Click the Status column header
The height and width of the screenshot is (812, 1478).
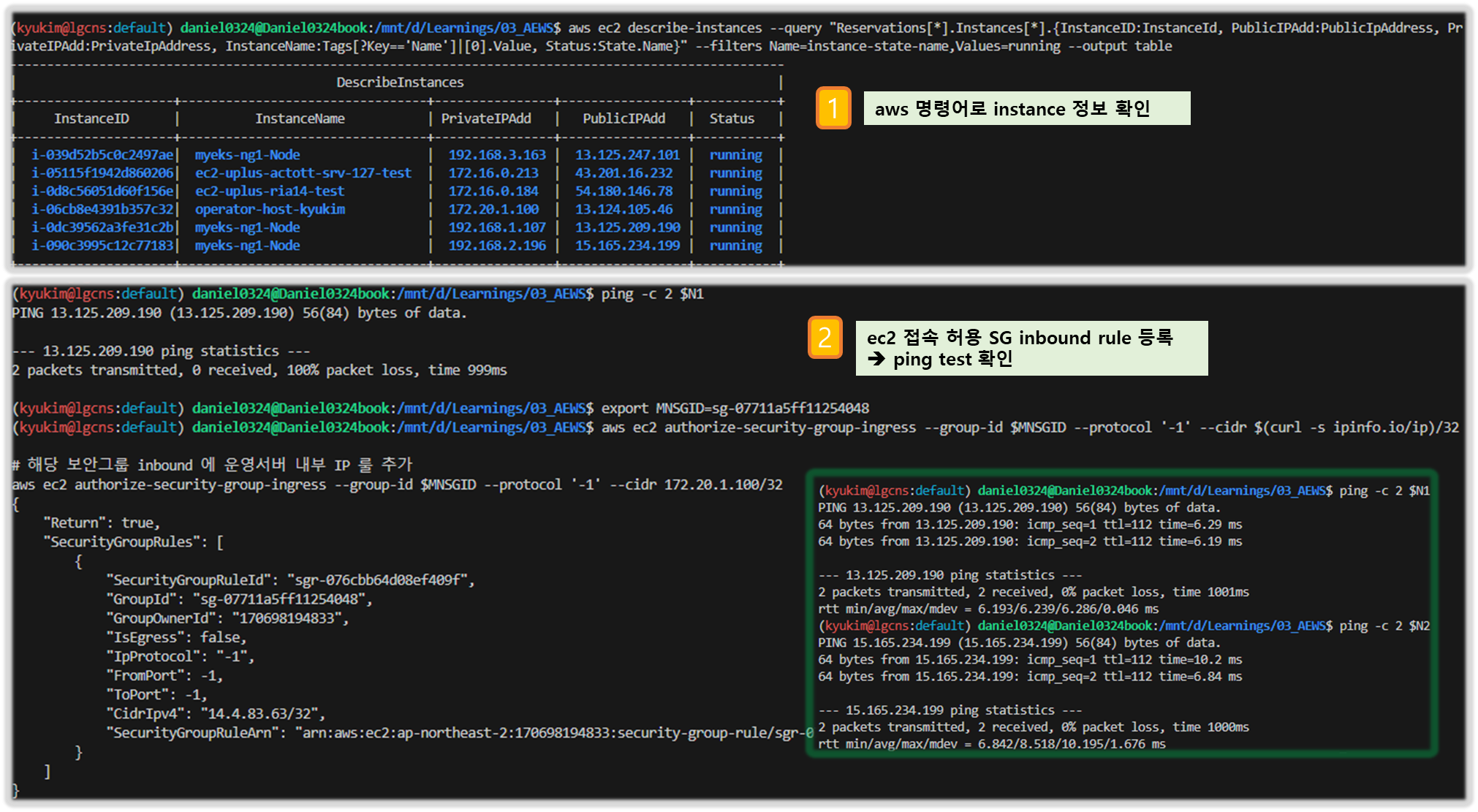tap(732, 118)
